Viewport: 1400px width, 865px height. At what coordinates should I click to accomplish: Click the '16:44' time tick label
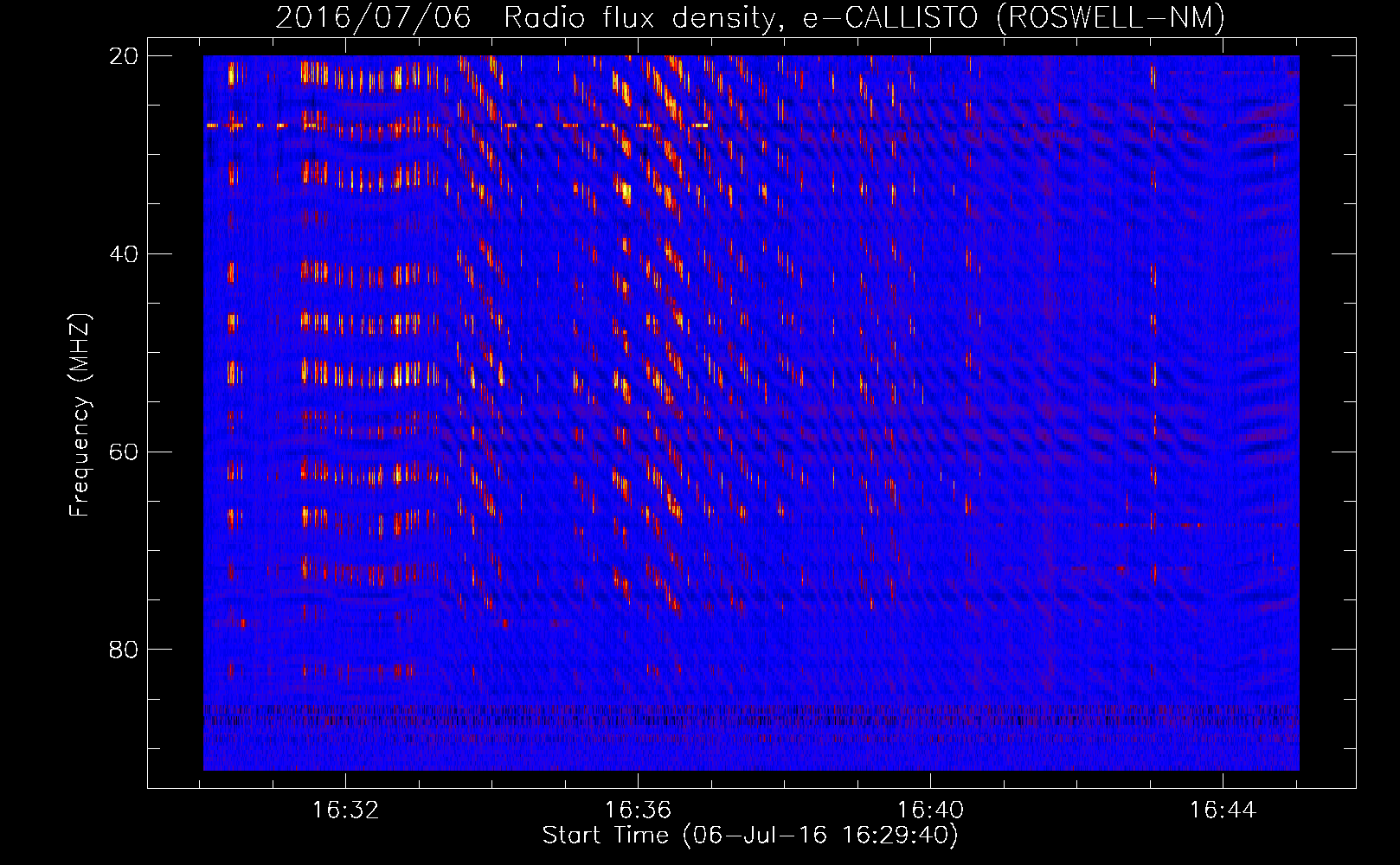[x=1223, y=811]
